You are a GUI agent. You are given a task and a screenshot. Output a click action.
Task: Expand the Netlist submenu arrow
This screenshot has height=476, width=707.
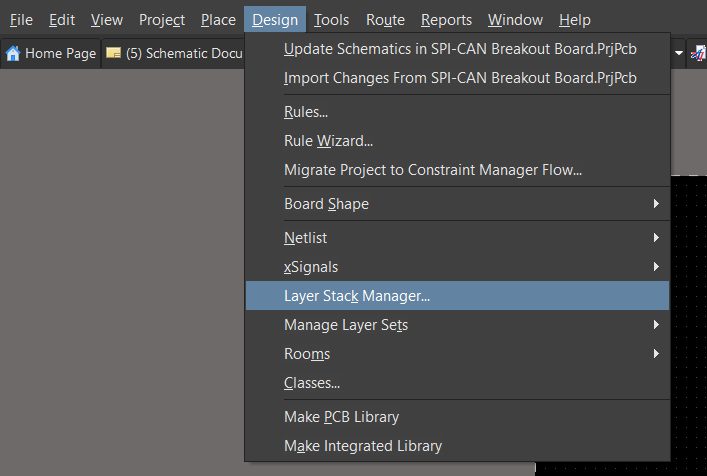click(656, 238)
